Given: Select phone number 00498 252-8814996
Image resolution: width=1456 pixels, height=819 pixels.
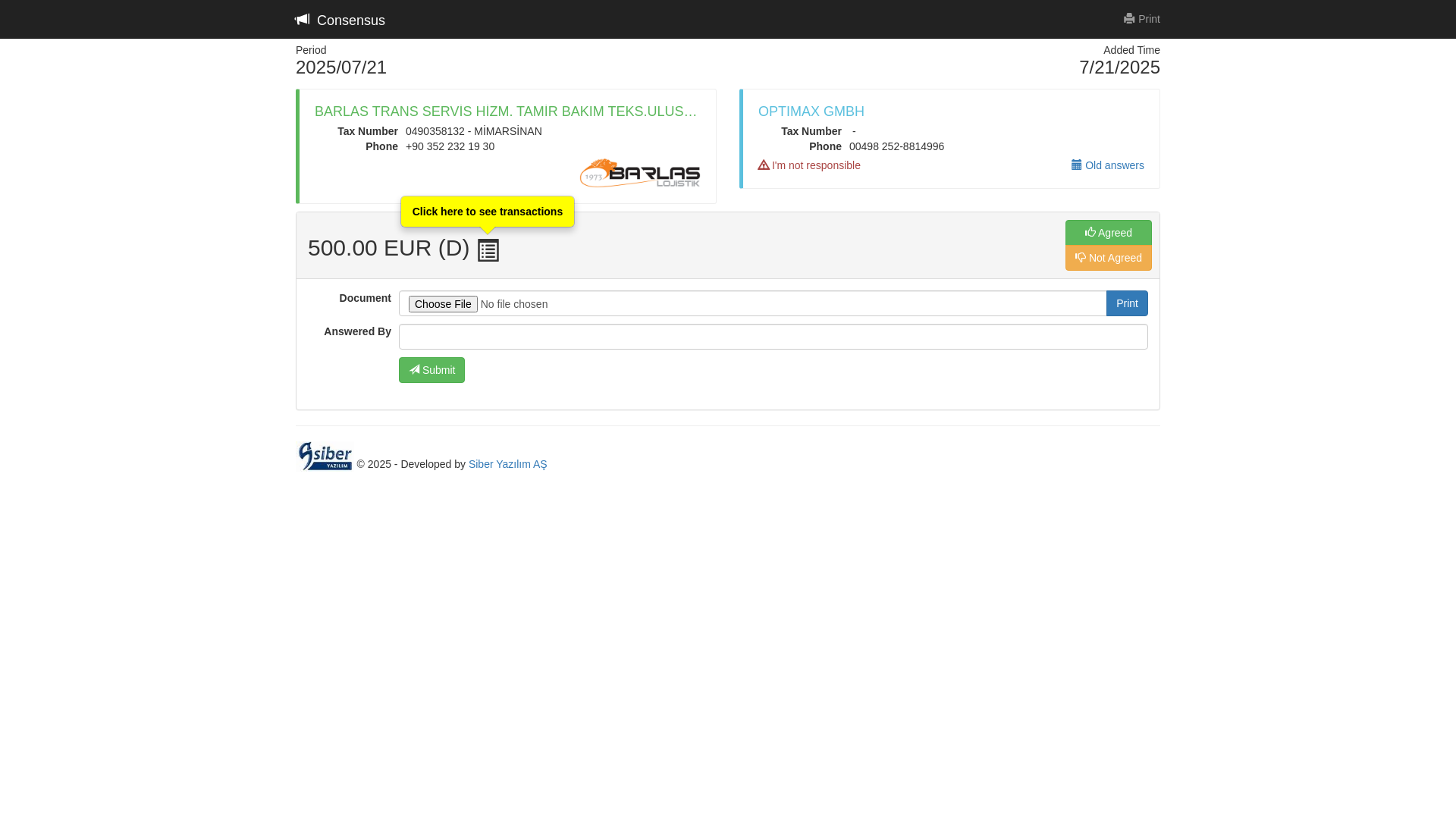Looking at the screenshot, I should tap(896, 146).
